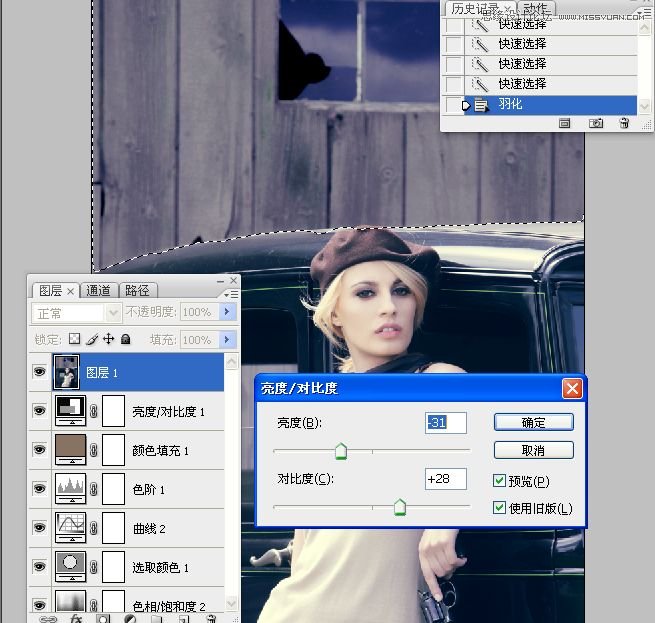Switch to the 通道 channels tab

coord(98,291)
